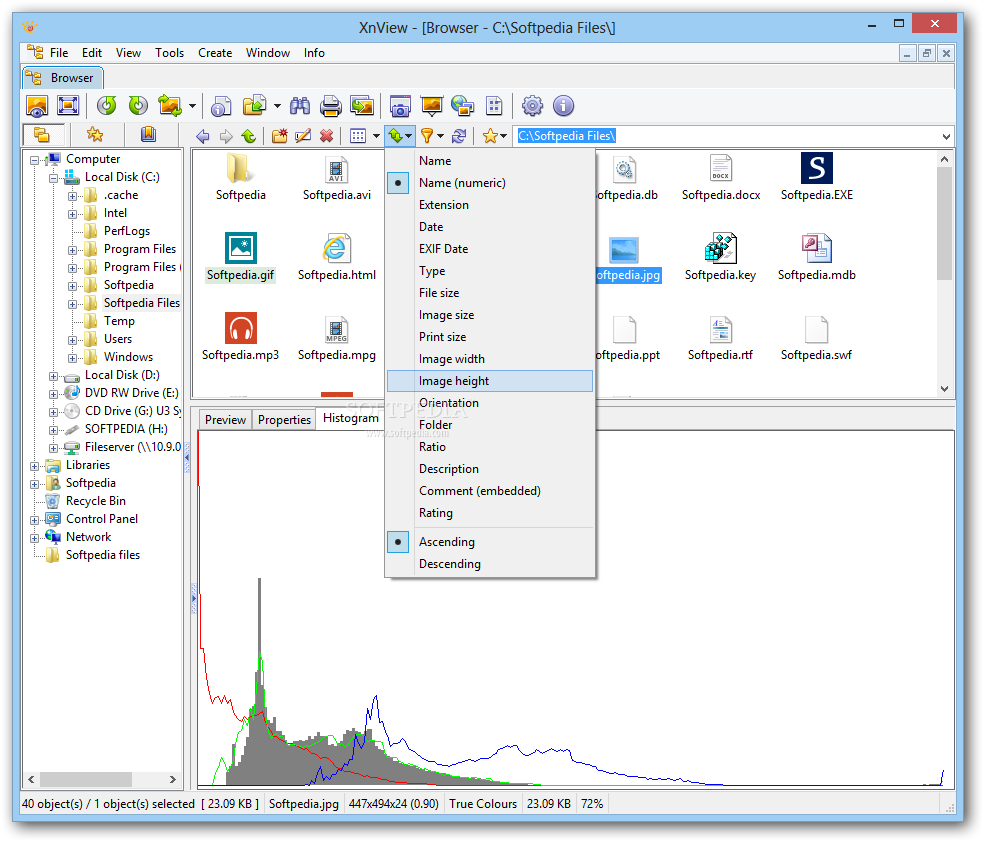
Task: Open Options with the gear icon
Action: click(532, 105)
